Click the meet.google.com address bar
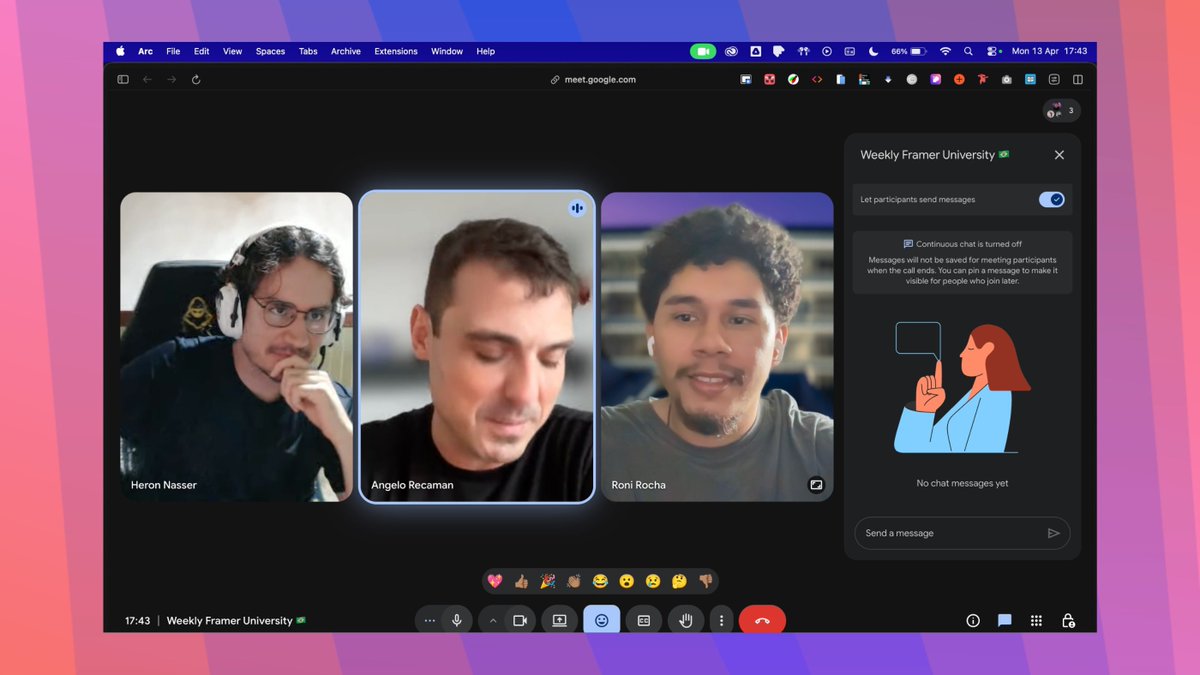Screen dimensions: 1200x675 (x=593, y=80)
